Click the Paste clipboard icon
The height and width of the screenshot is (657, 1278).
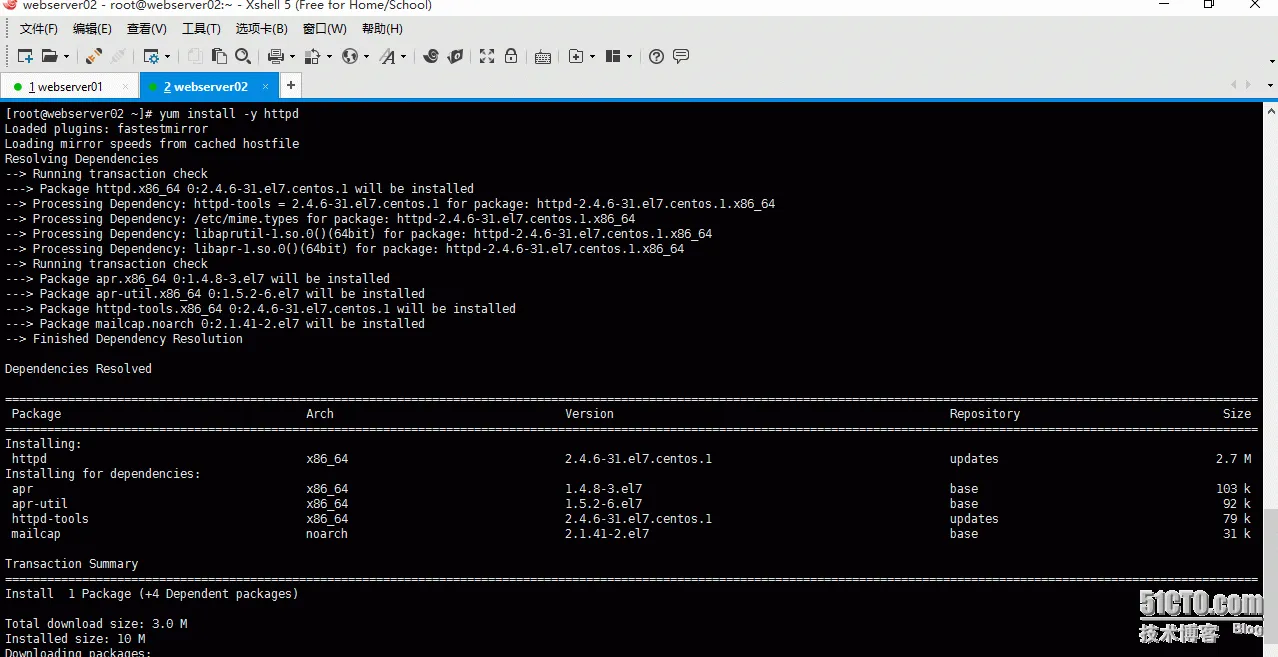(219, 56)
